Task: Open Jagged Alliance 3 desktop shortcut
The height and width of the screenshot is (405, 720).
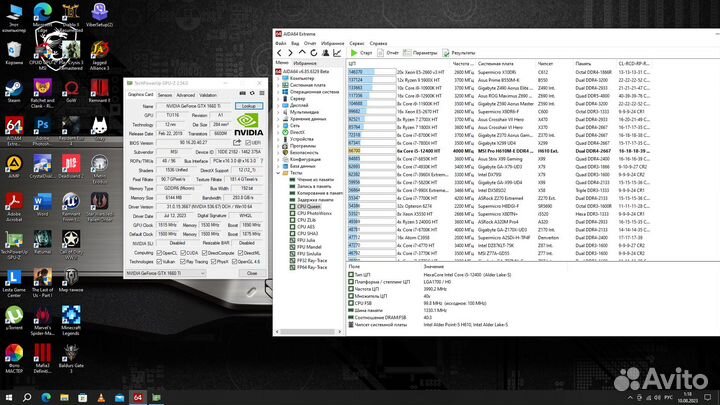Action: click(99, 55)
